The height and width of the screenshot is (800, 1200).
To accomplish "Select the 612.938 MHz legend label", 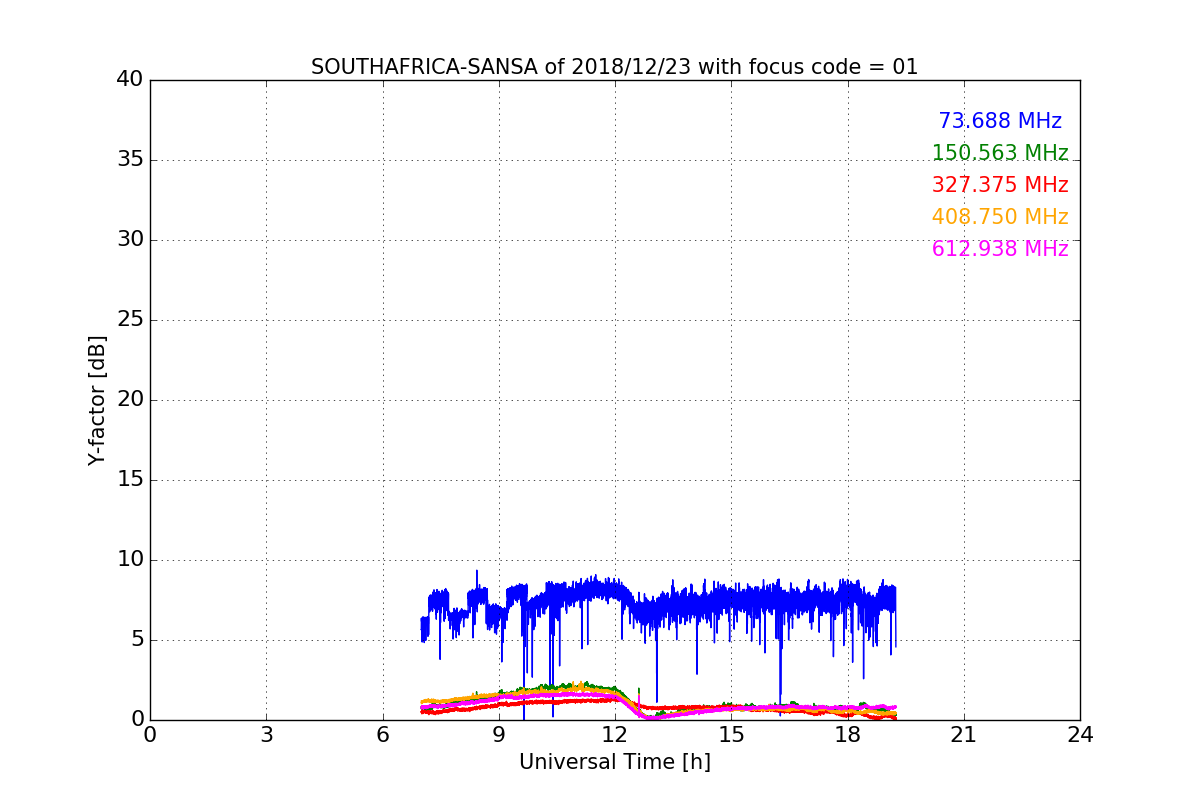I will (x=1000, y=249).
